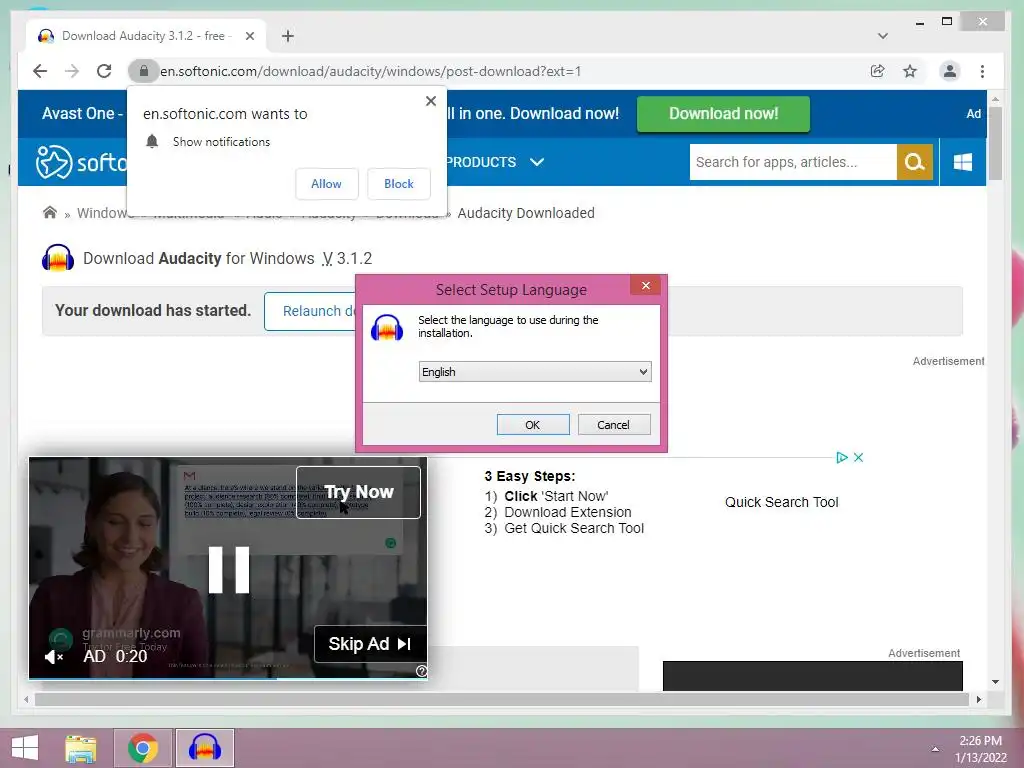Viewport: 1024px width, 768px height.
Task: Open the Relaunch download button
Action: [x=311, y=311]
